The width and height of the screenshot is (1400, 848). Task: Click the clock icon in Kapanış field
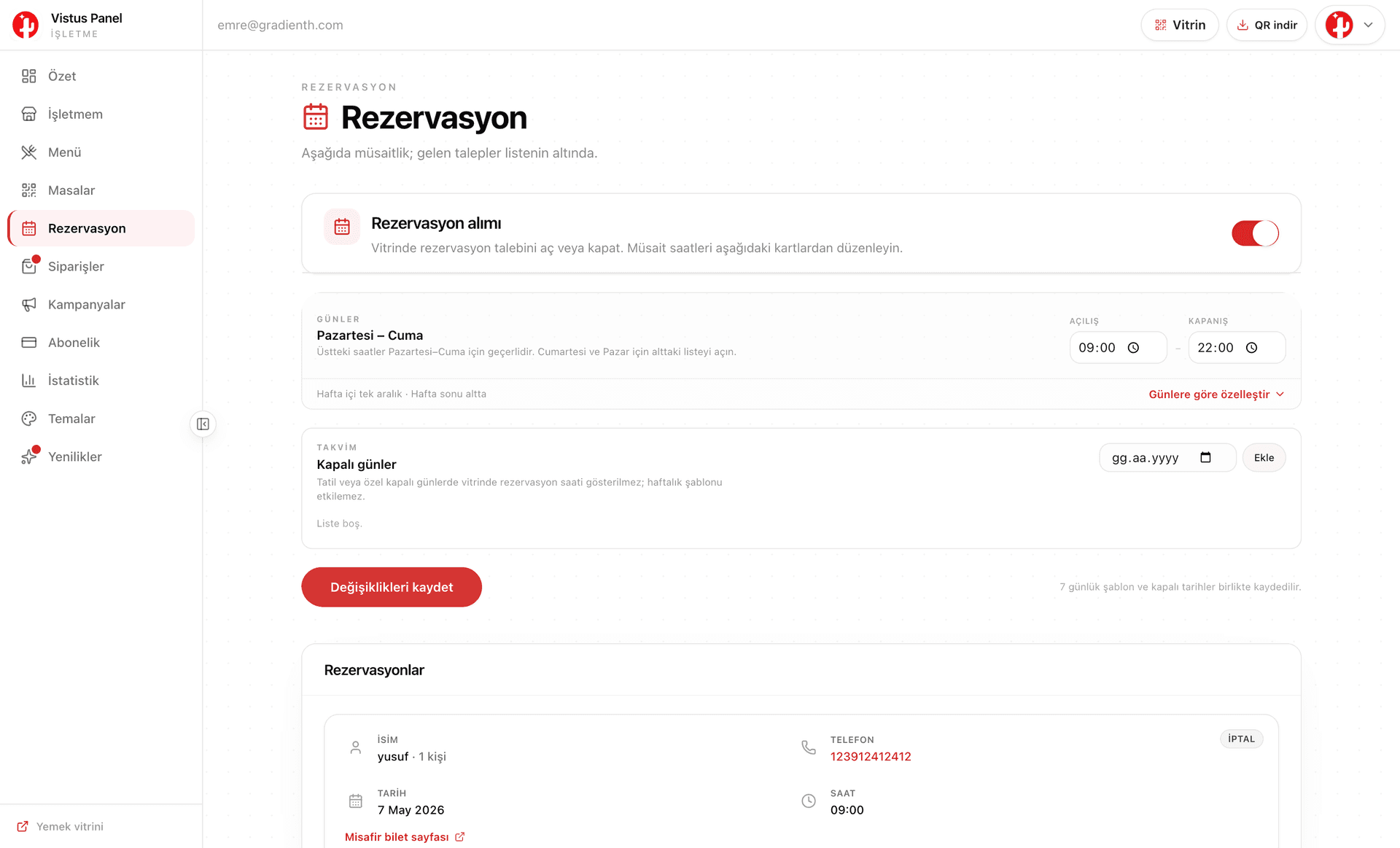coord(1251,348)
